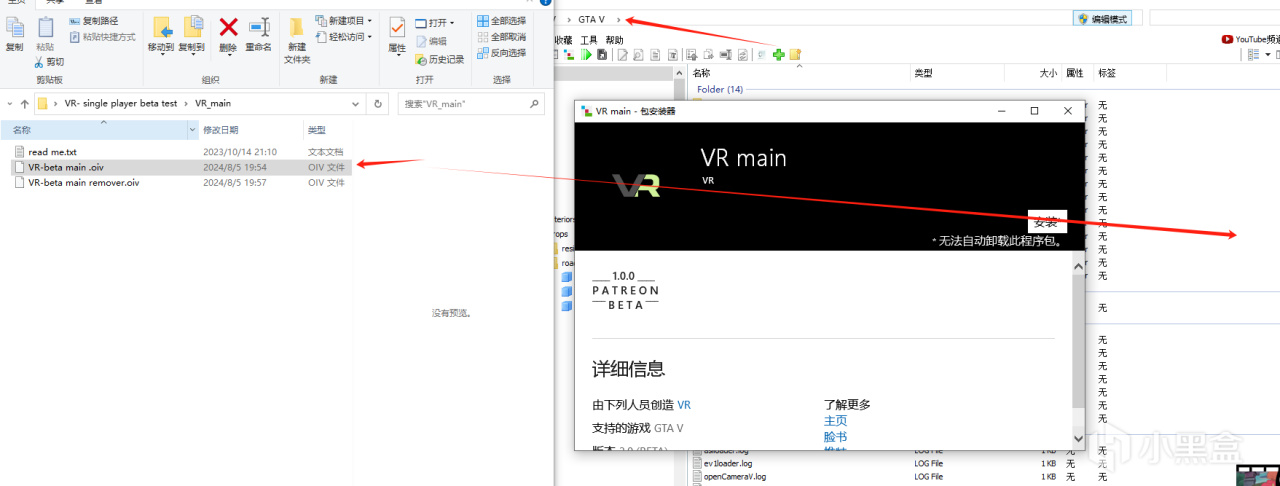
Task: Click the Name (名称) column header
Action: click(x=93, y=130)
